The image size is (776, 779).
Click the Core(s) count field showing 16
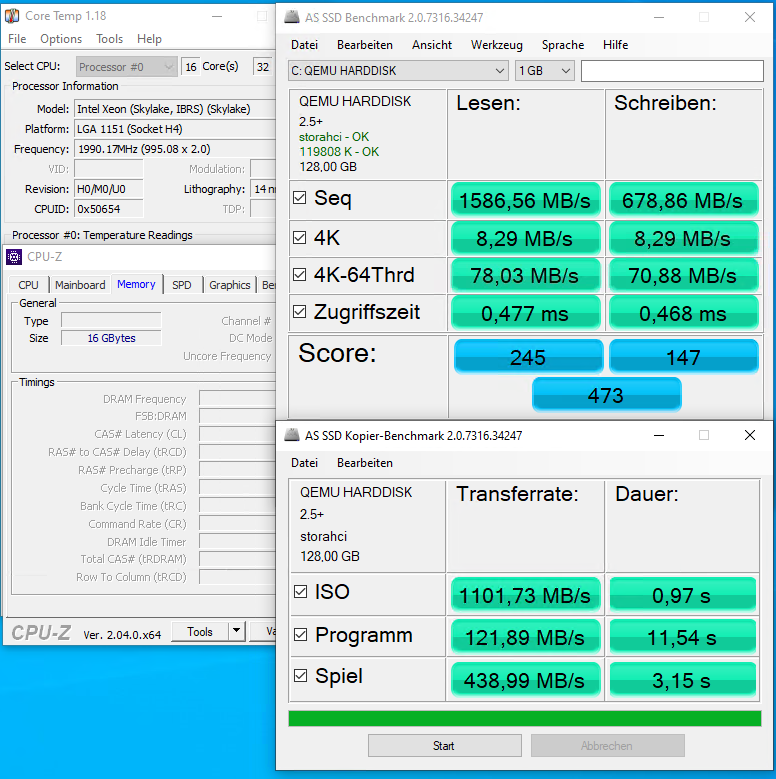(x=191, y=67)
